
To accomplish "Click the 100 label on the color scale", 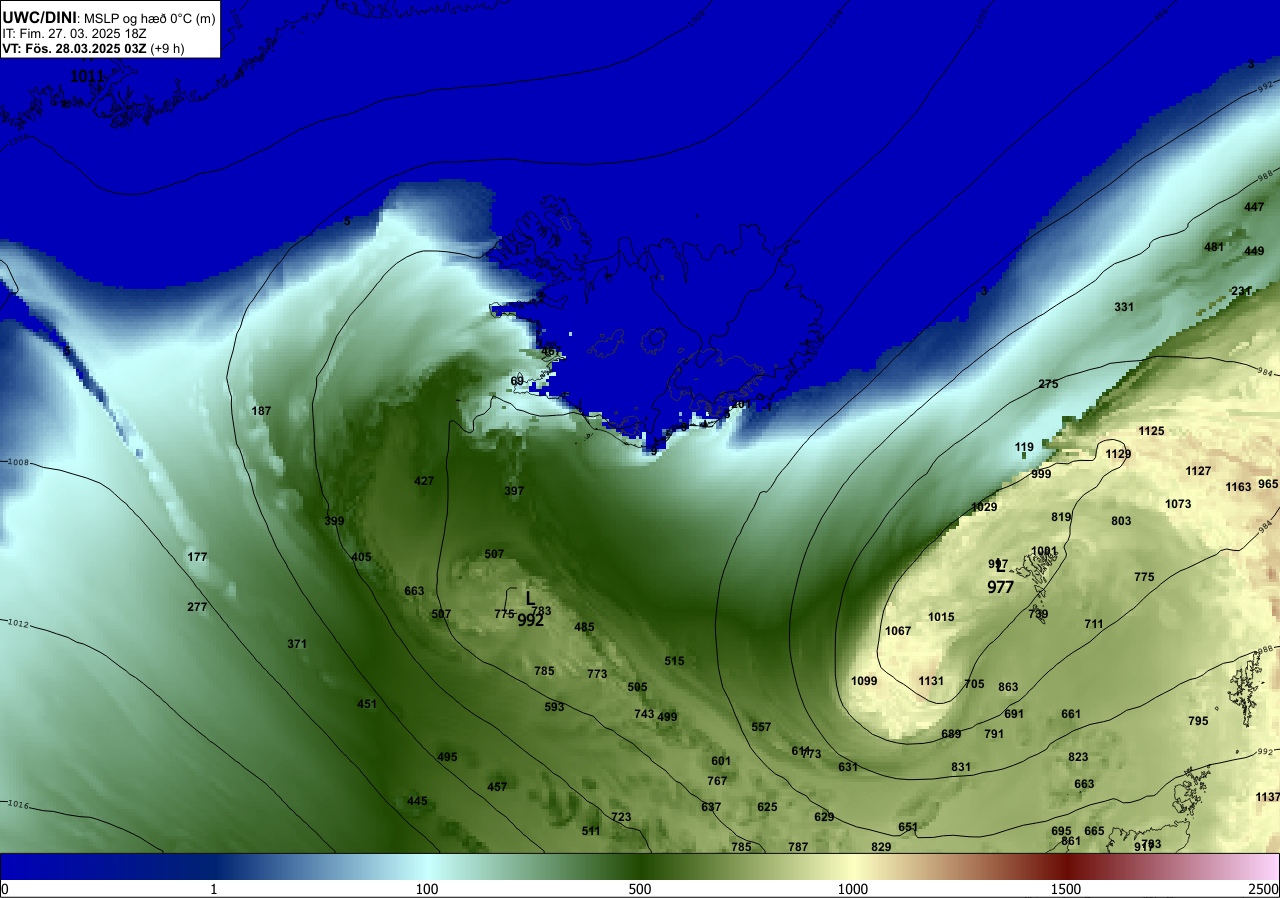I will (x=427, y=889).
